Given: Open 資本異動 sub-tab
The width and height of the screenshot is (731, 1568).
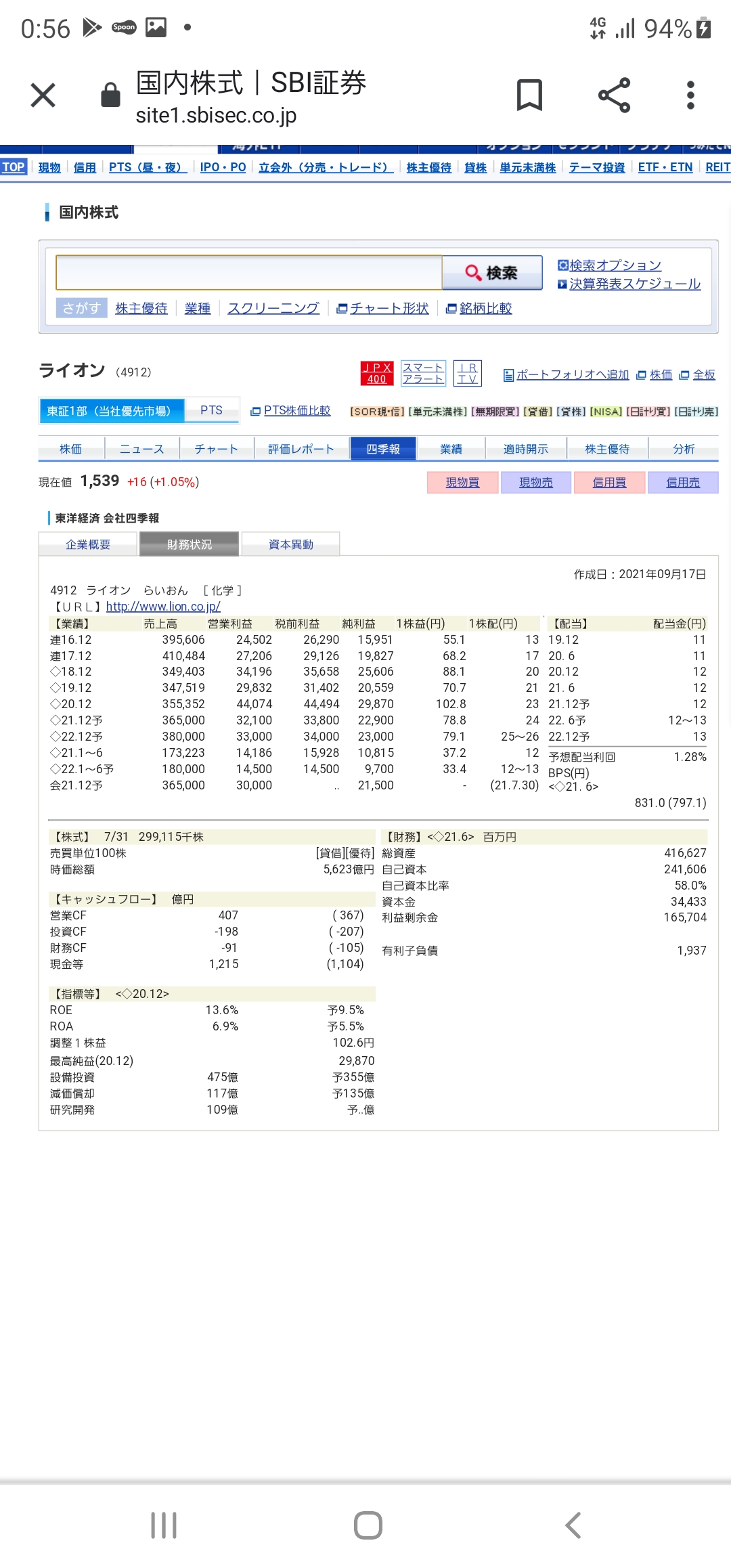Looking at the screenshot, I should [x=291, y=544].
